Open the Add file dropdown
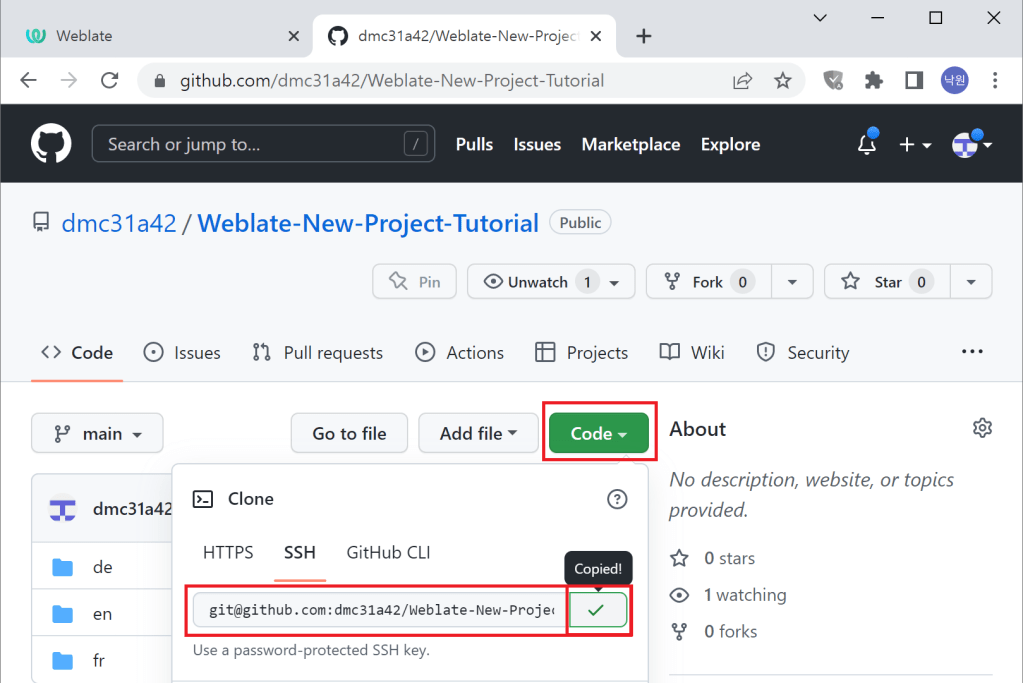The width and height of the screenshot is (1023, 683). pos(478,434)
